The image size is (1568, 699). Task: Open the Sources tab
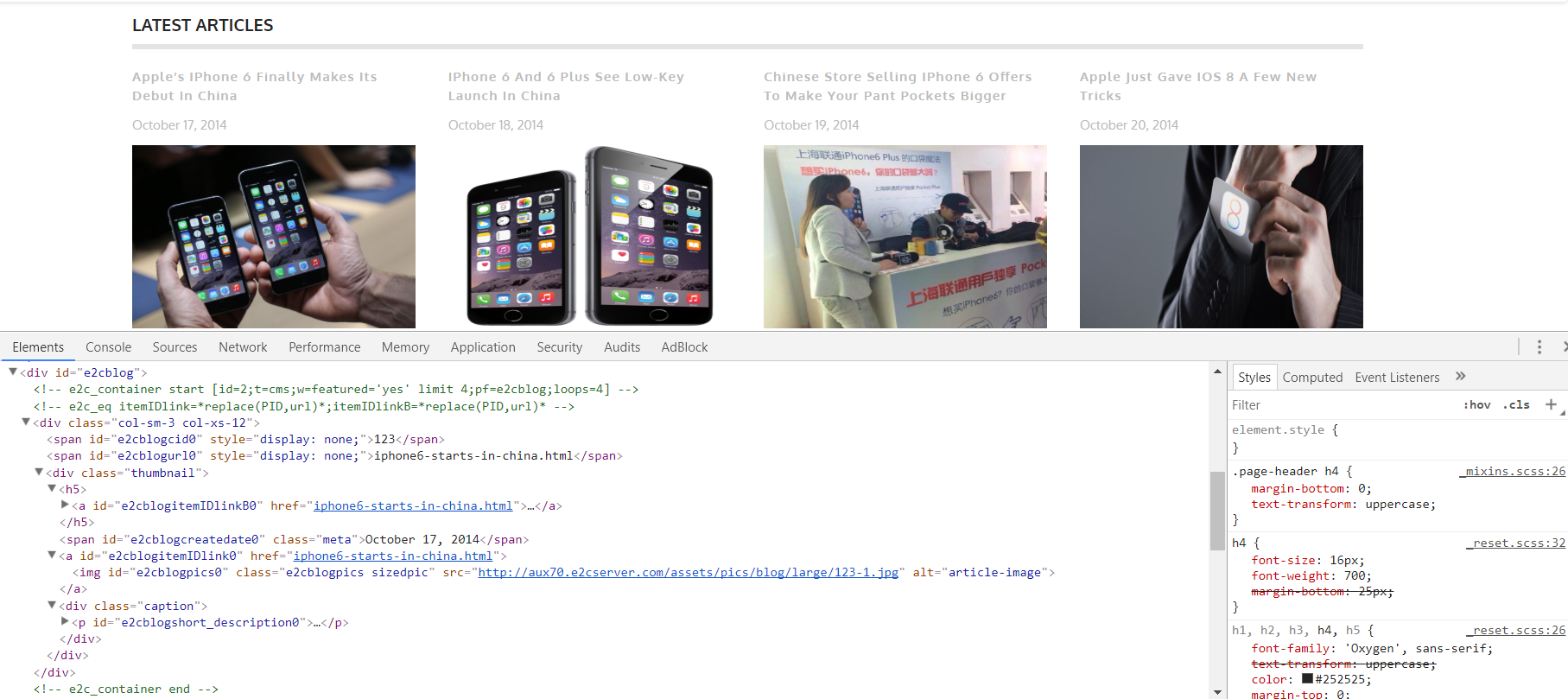[175, 346]
